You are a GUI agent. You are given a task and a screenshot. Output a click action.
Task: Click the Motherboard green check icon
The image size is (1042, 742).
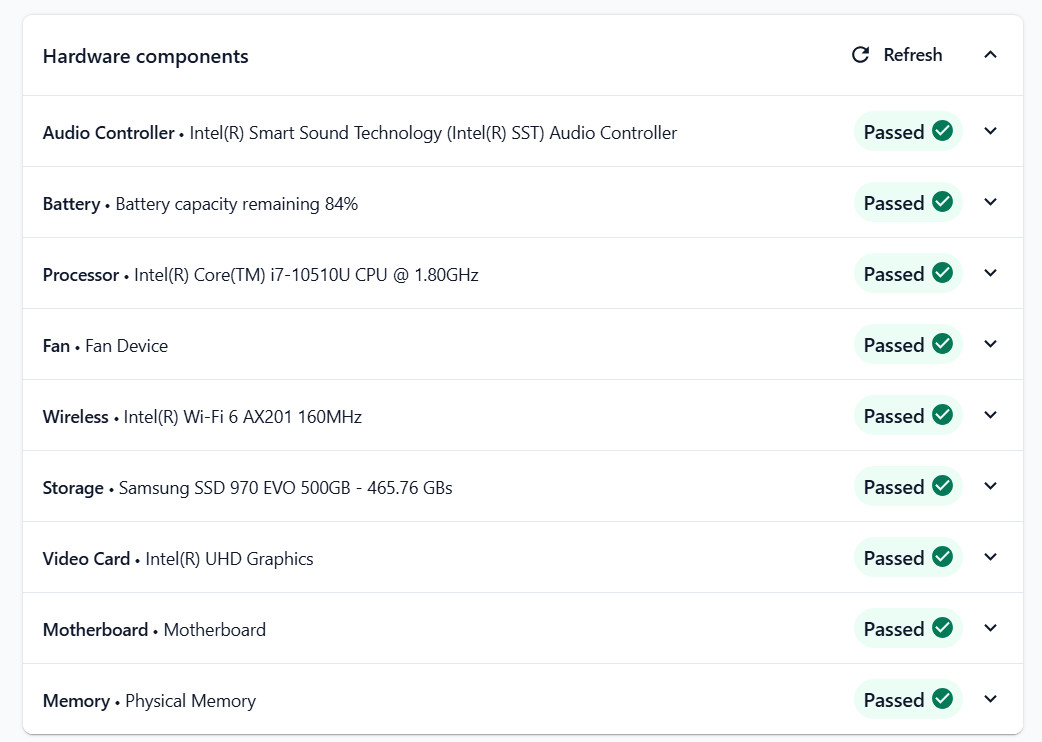click(x=942, y=628)
